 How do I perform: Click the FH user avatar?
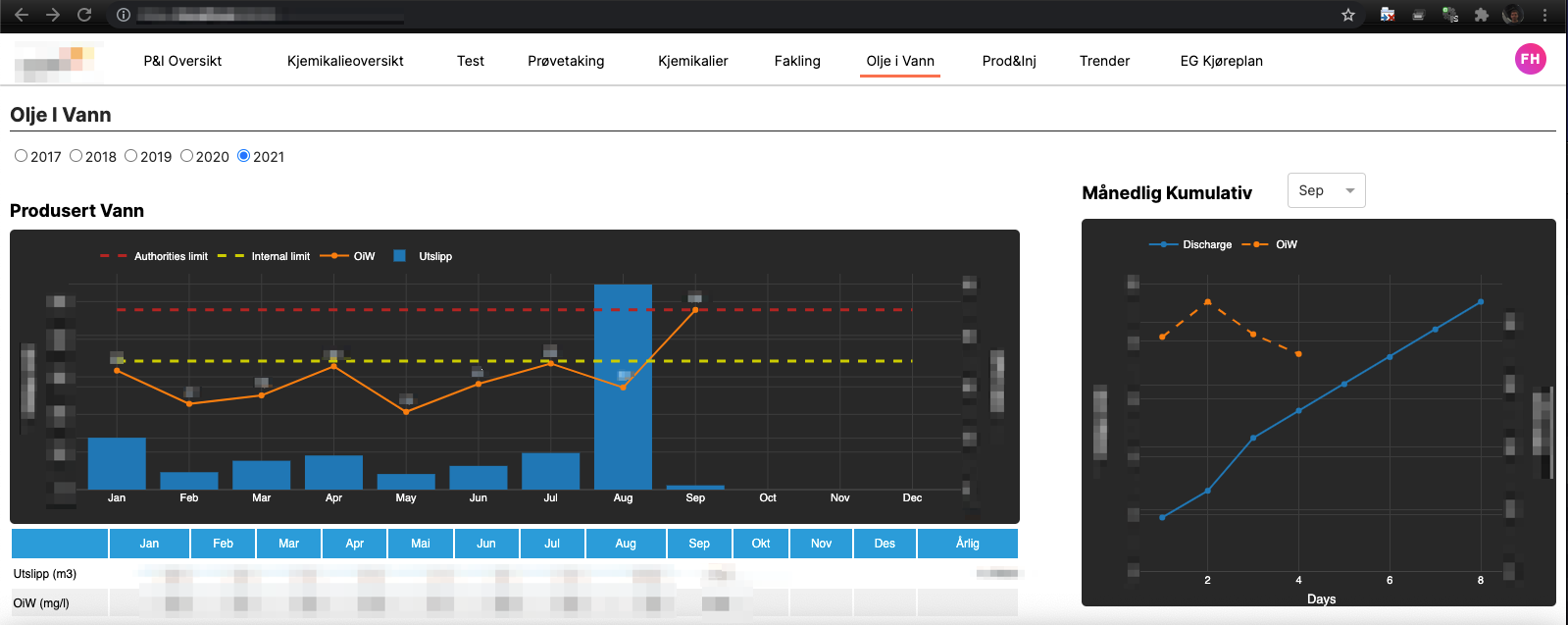pyautogui.click(x=1530, y=59)
